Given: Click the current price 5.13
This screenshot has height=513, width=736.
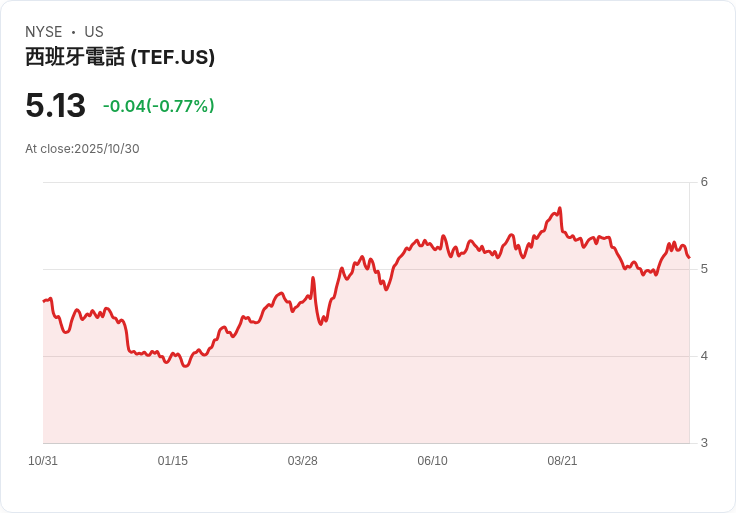Looking at the screenshot, I should click(56, 106).
